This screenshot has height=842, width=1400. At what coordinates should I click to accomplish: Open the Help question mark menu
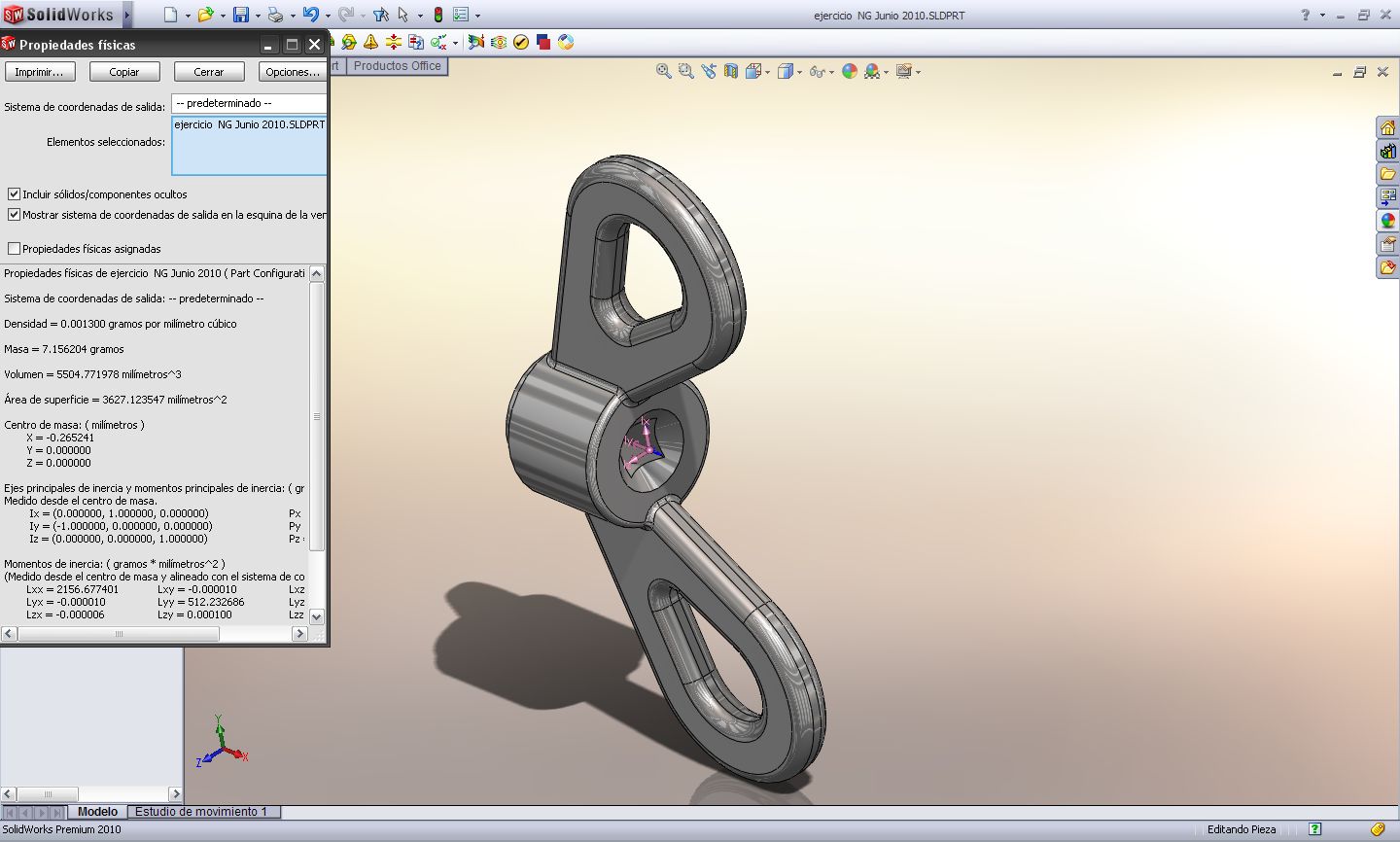[1306, 15]
